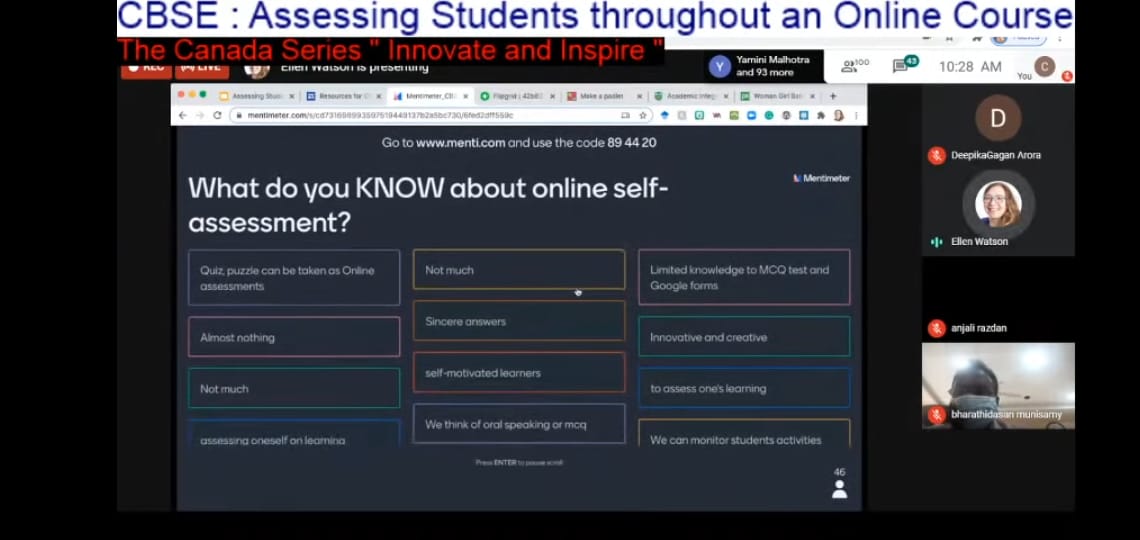Select the "Innovative and creative" response card
The height and width of the screenshot is (540, 1140).
[x=743, y=337]
